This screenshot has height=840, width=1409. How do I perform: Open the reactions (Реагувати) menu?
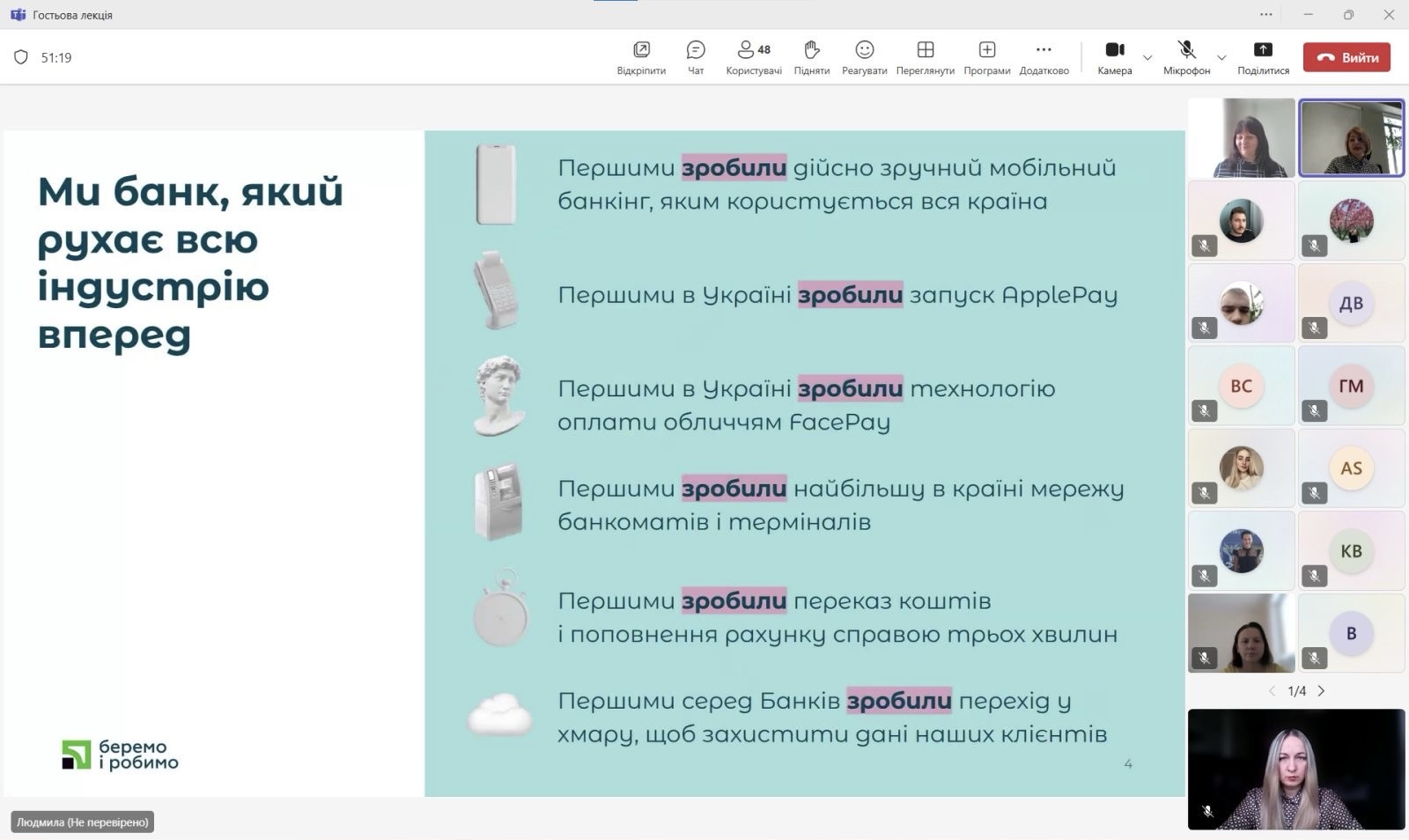864,57
